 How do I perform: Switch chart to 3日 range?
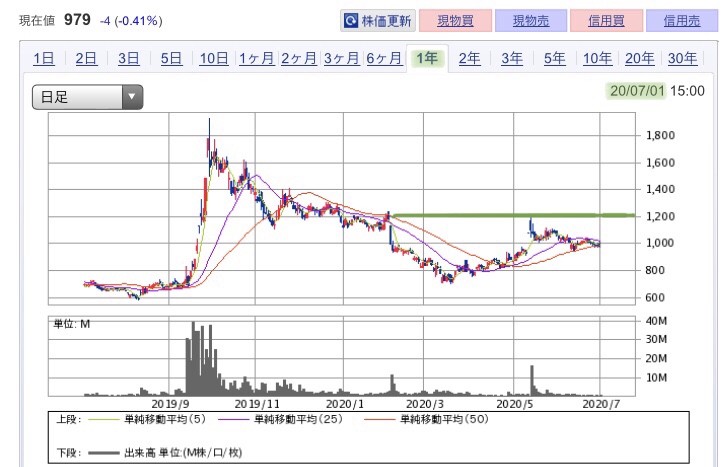point(129,58)
